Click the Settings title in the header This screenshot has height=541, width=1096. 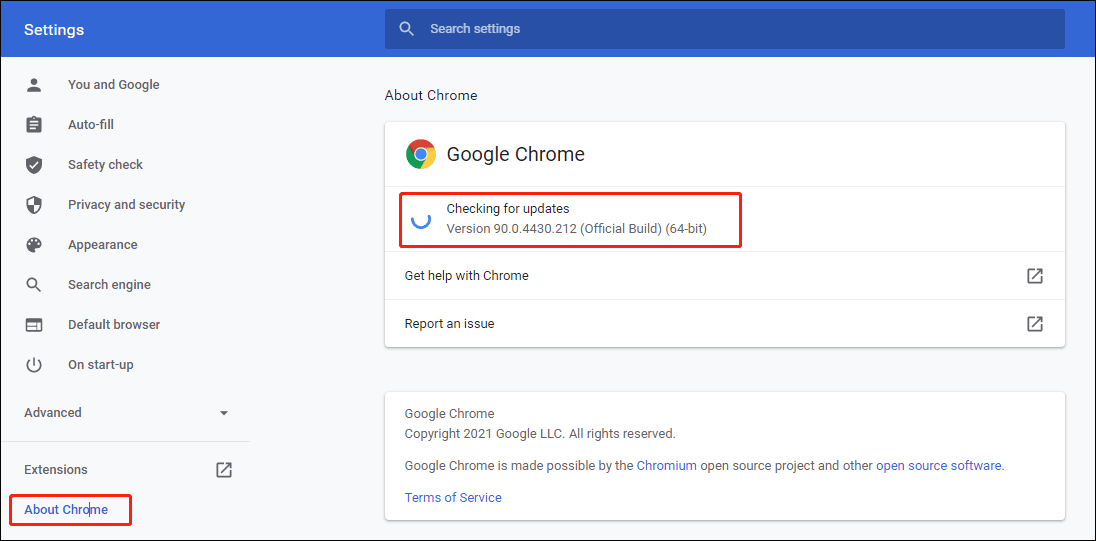(54, 30)
